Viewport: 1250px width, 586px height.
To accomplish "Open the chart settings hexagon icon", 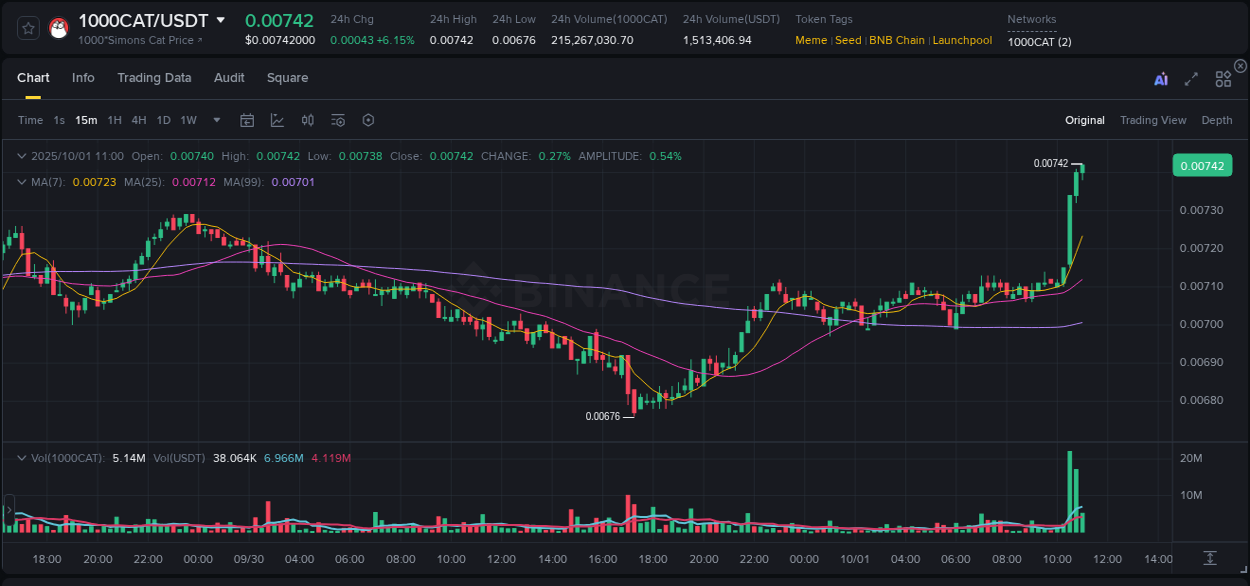I will point(368,120).
